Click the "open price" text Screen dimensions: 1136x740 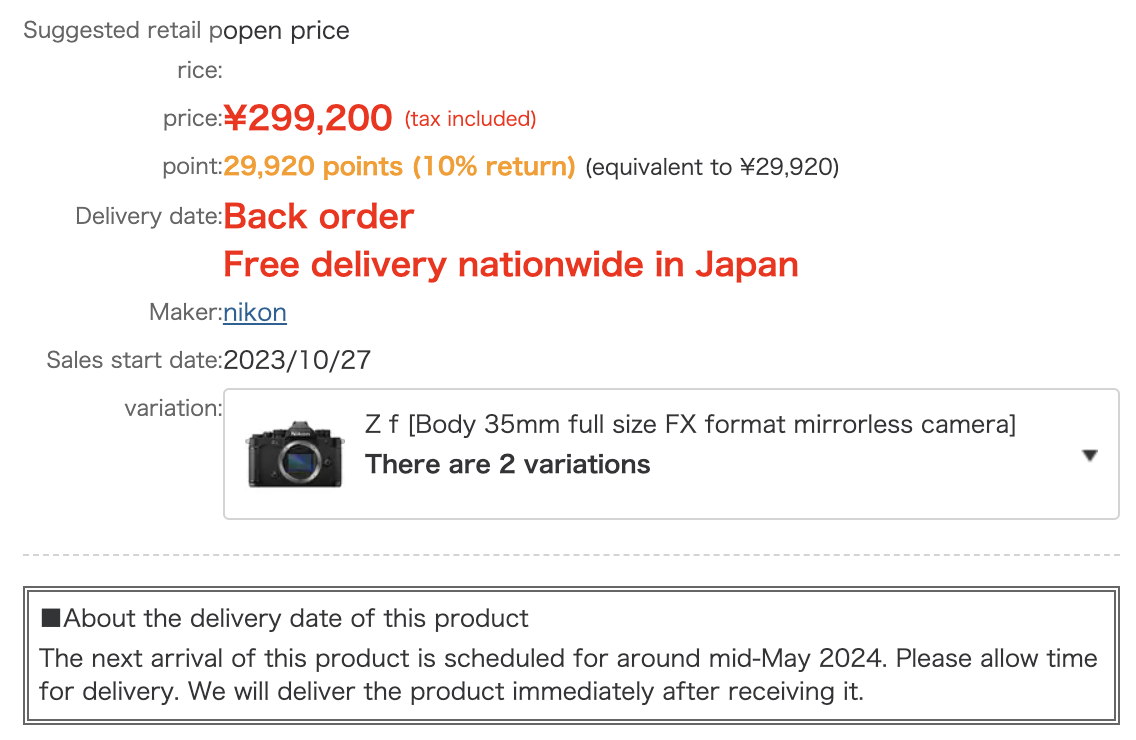coord(286,31)
